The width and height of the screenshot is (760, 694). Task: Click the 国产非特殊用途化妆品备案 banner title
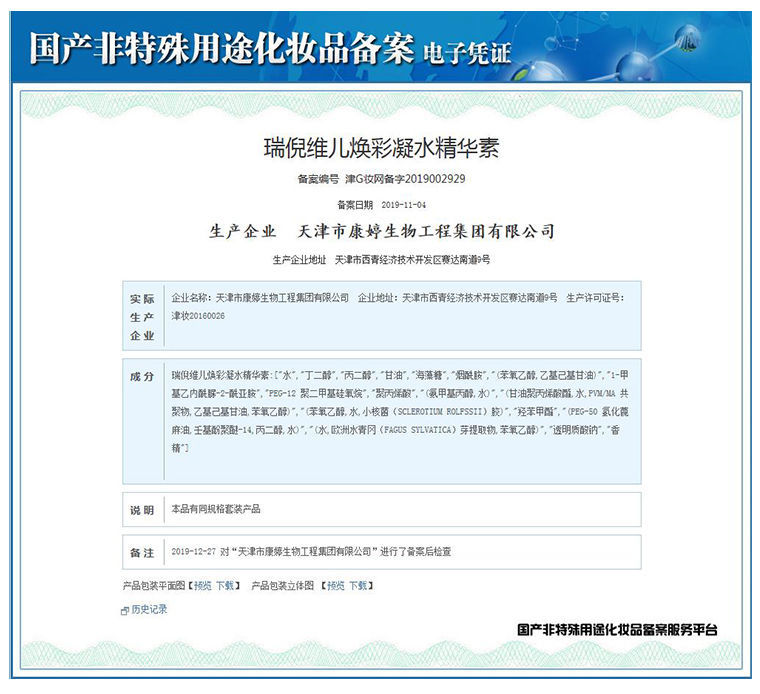[x=222, y=48]
